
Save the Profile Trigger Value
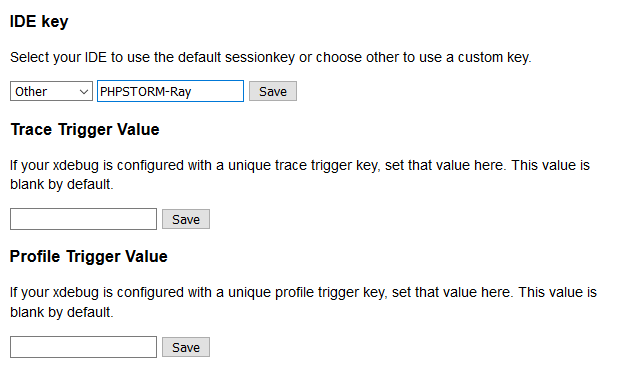click(x=186, y=347)
